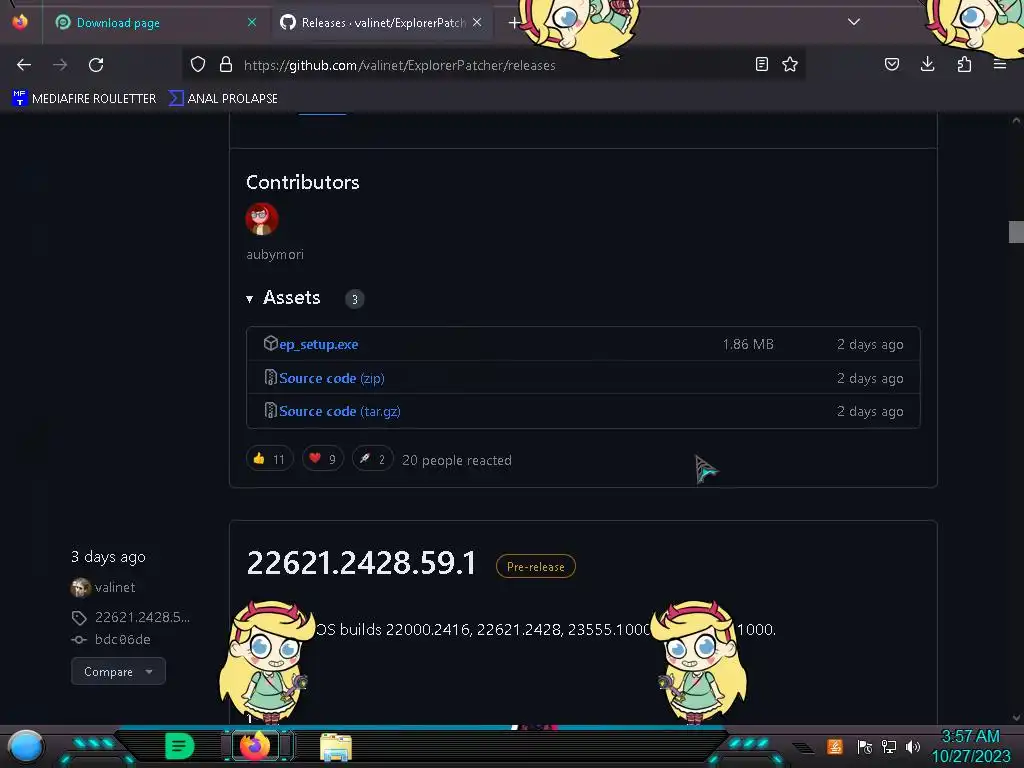Switch to the Releases valinet/ExplorerPatcher tab

point(383,23)
